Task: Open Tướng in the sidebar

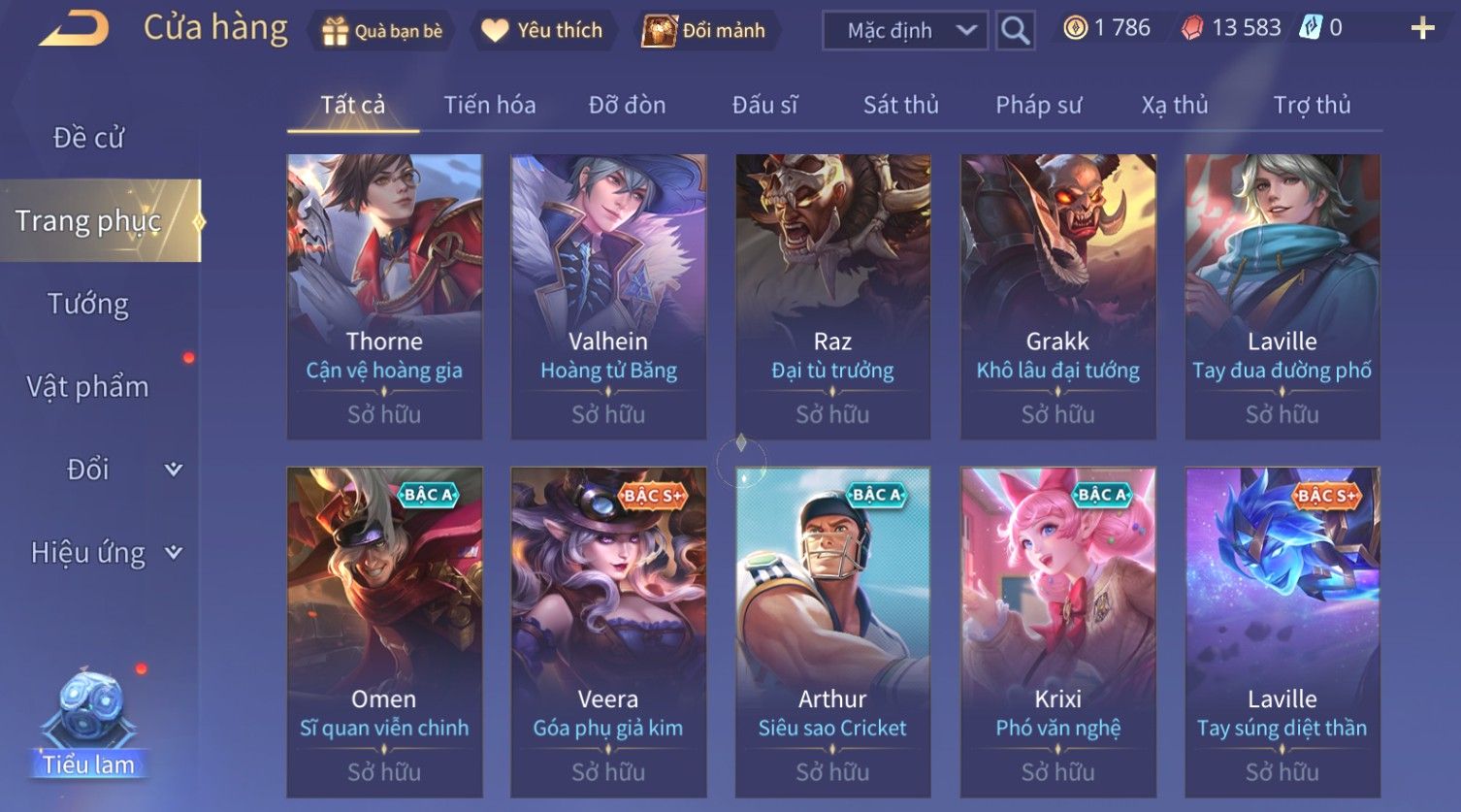Action: [x=88, y=305]
